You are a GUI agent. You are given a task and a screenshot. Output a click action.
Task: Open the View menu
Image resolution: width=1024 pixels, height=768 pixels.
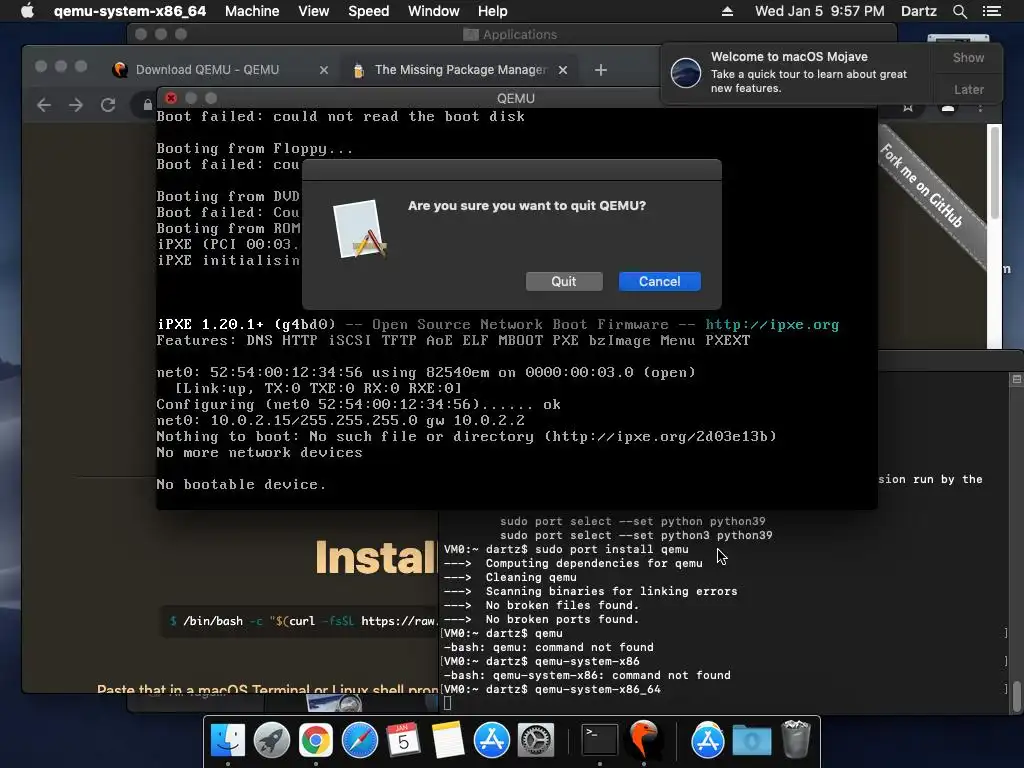313,11
